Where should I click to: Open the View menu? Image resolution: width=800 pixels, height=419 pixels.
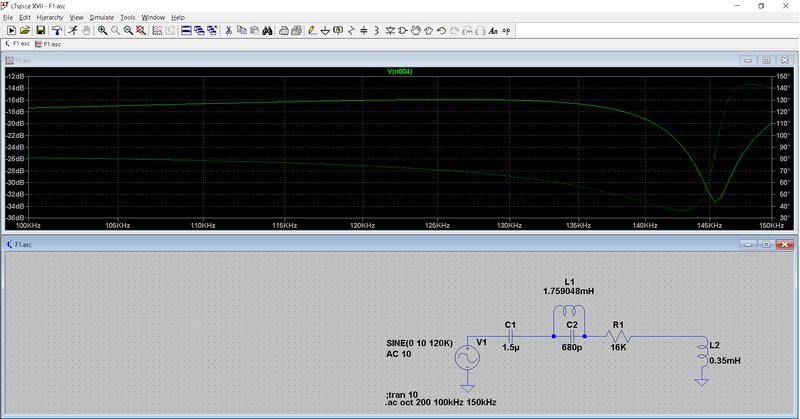tap(76, 17)
